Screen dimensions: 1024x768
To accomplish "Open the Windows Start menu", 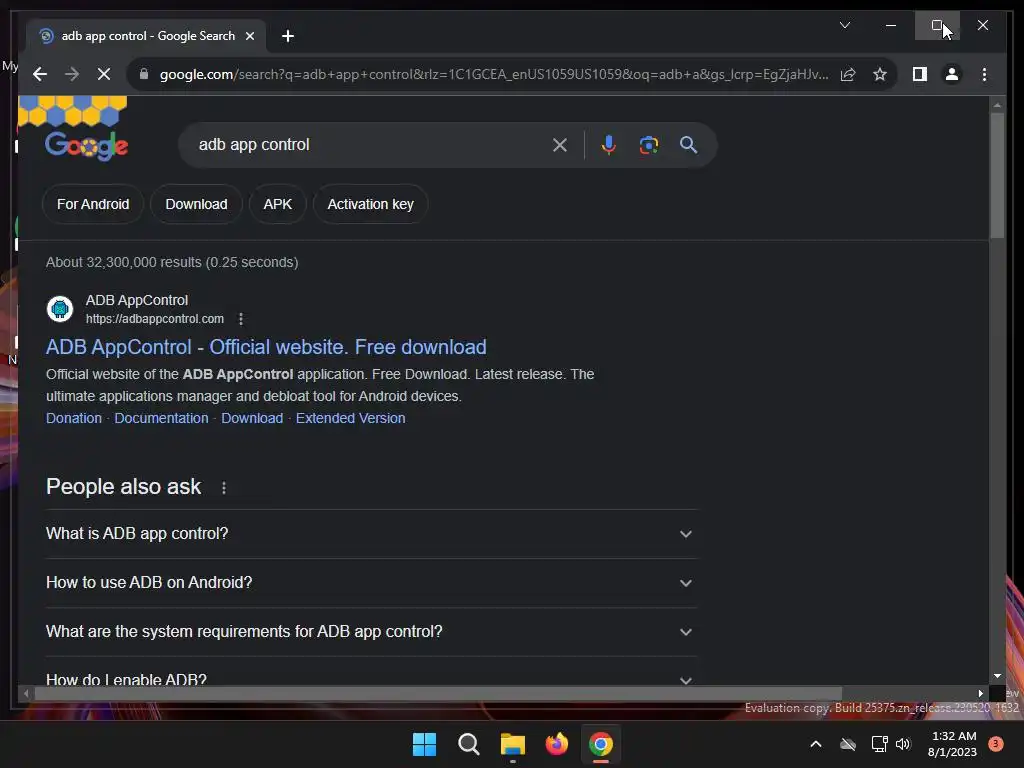I will (x=424, y=744).
